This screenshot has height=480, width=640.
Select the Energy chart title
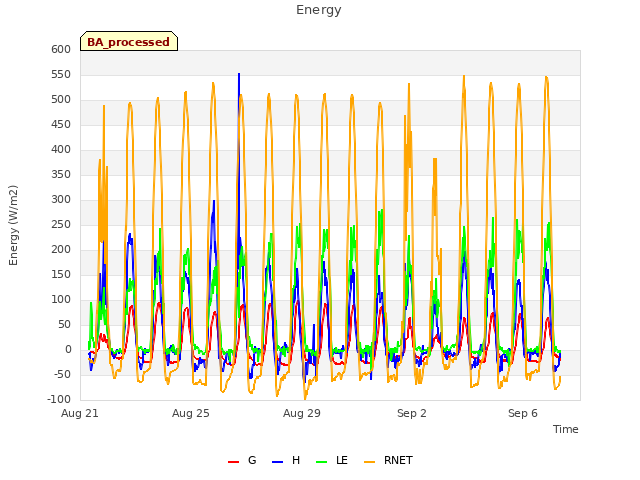(x=319, y=10)
